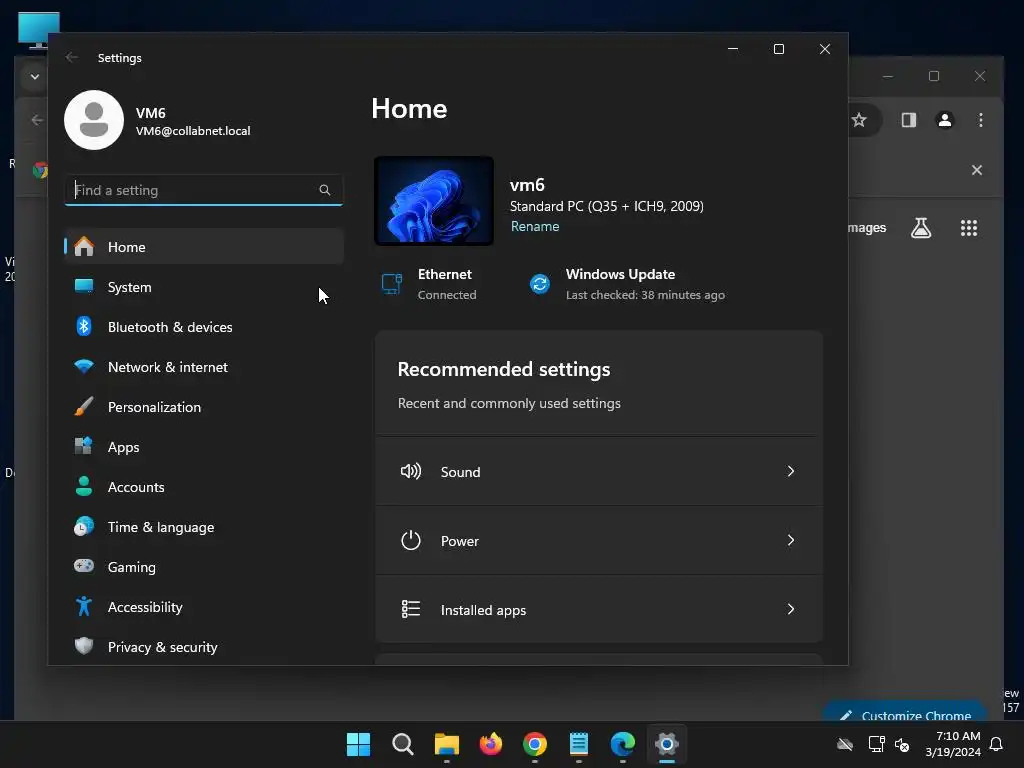The height and width of the screenshot is (768, 1024).
Task: Focus the Find a setting search box
Action: pos(204,190)
